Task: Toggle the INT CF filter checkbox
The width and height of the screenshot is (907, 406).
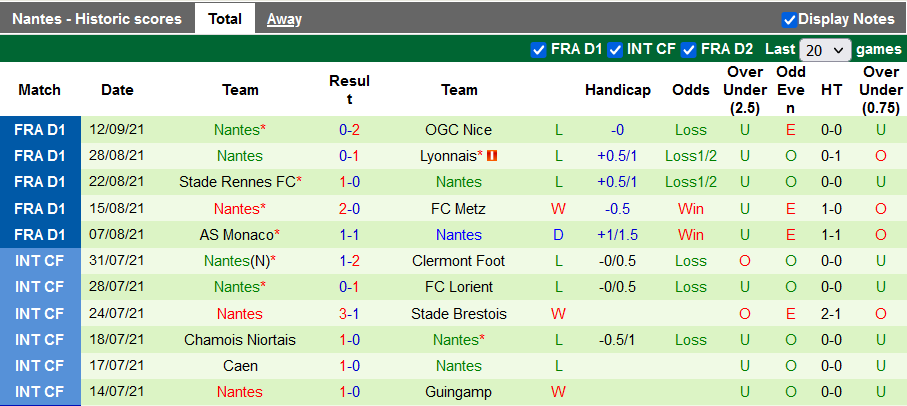Action: pyautogui.click(x=616, y=49)
